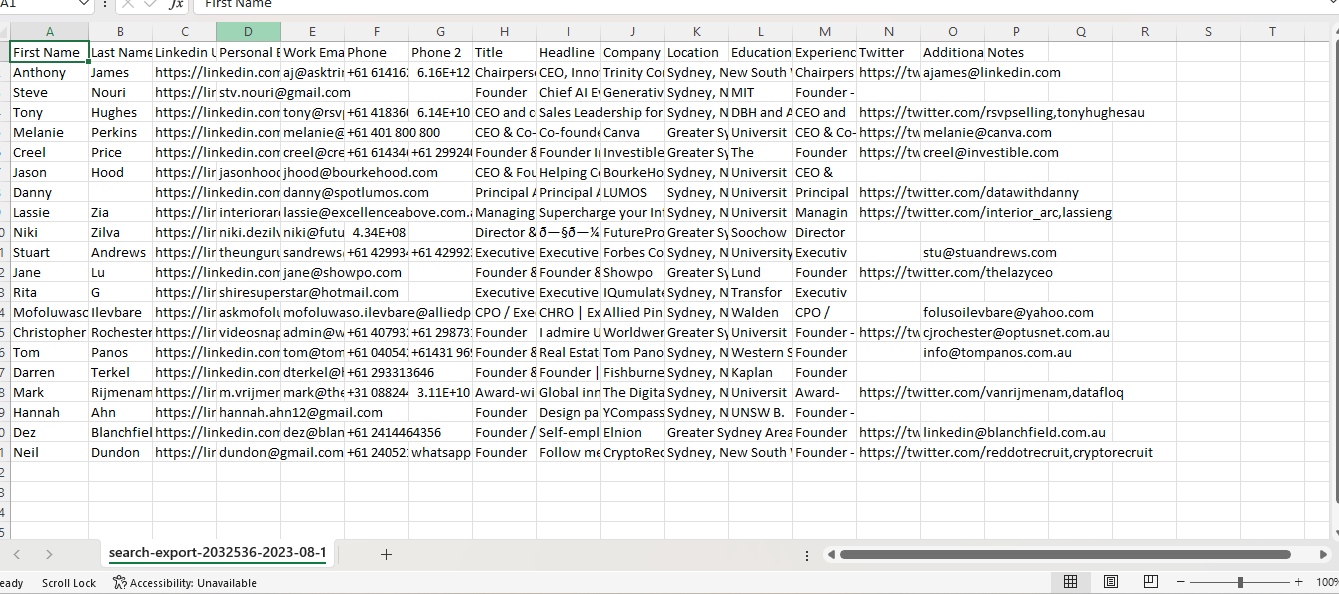Click the Notes header cell
The image size is (1339, 594).
coord(1016,52)
